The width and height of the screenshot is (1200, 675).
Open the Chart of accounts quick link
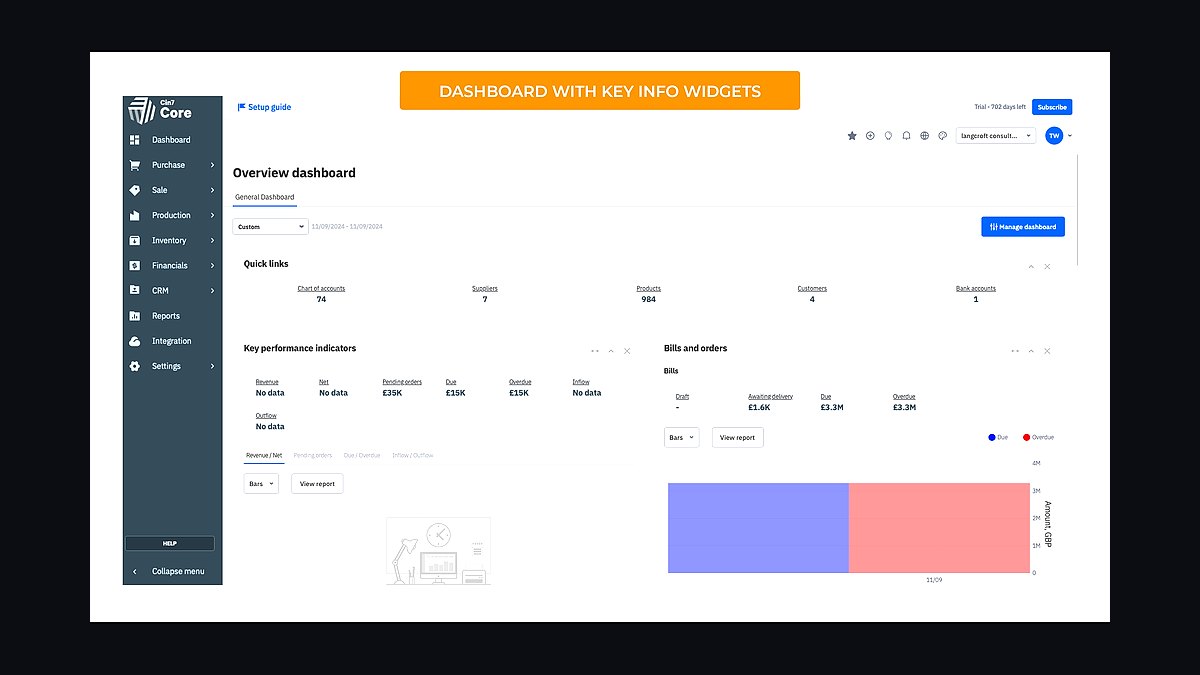pyautogui.click(x=321, y=288)
